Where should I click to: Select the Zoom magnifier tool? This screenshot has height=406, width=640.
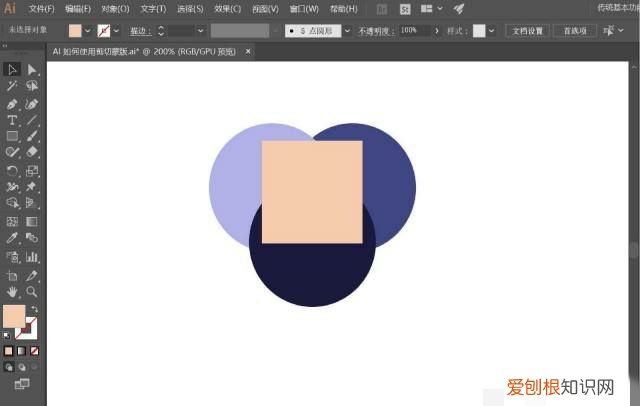click(32, 292)
